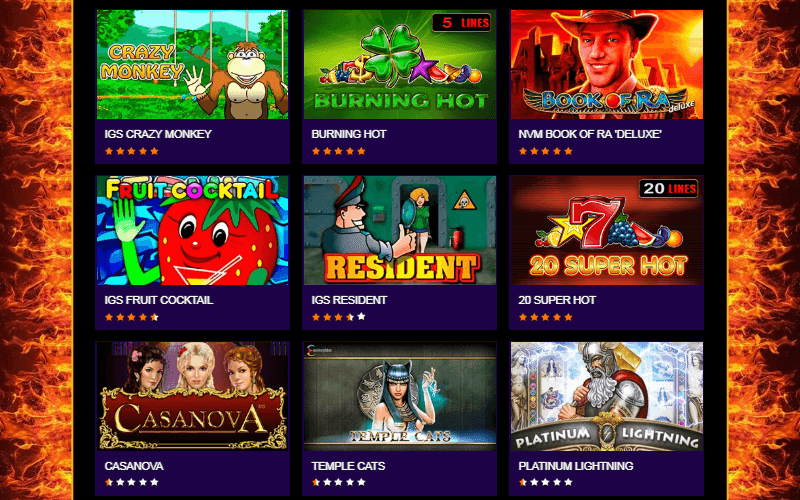Click the IGS CRAZY MONKEY title link

tap(158, 134)
